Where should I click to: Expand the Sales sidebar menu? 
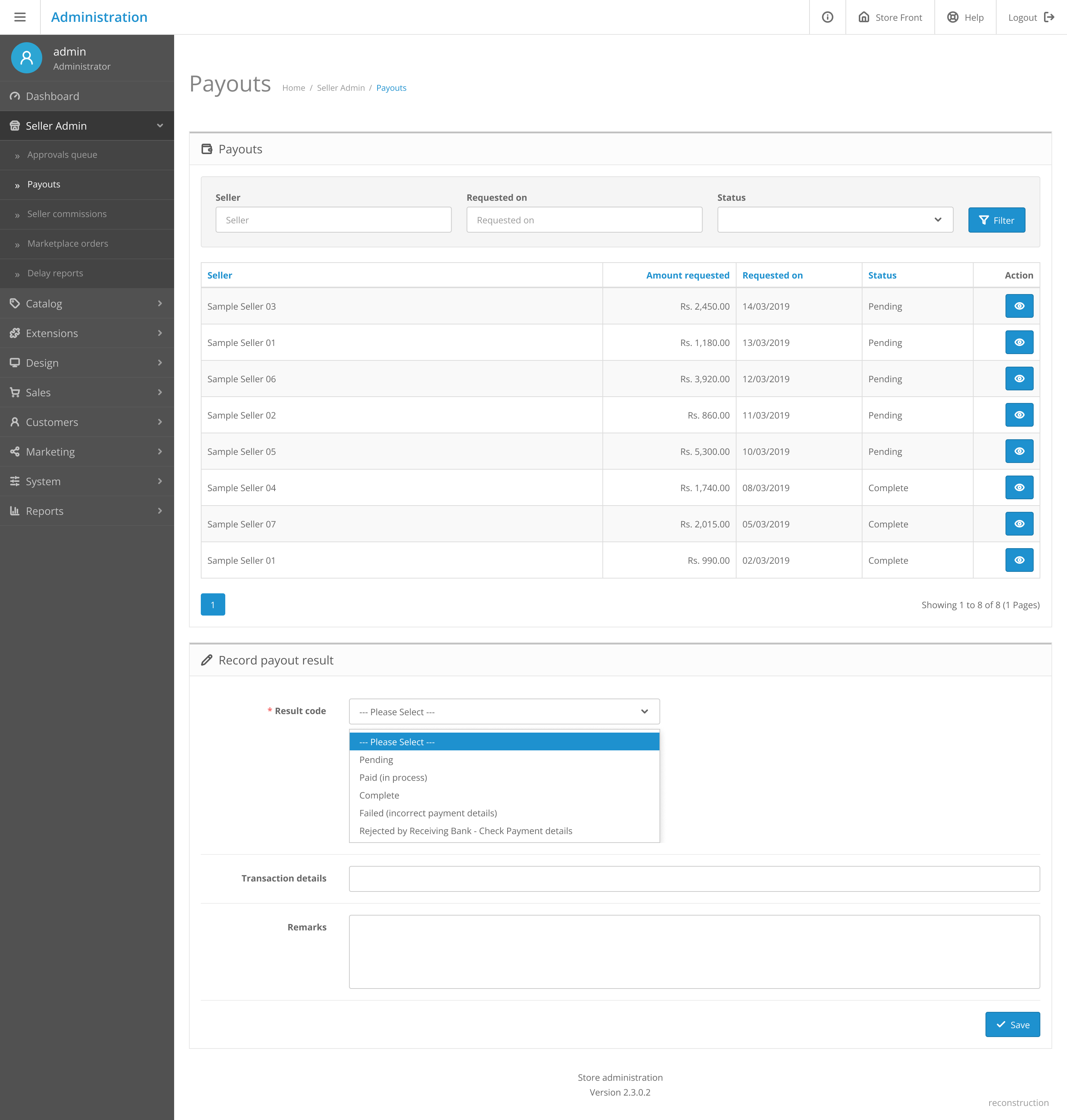87,392
